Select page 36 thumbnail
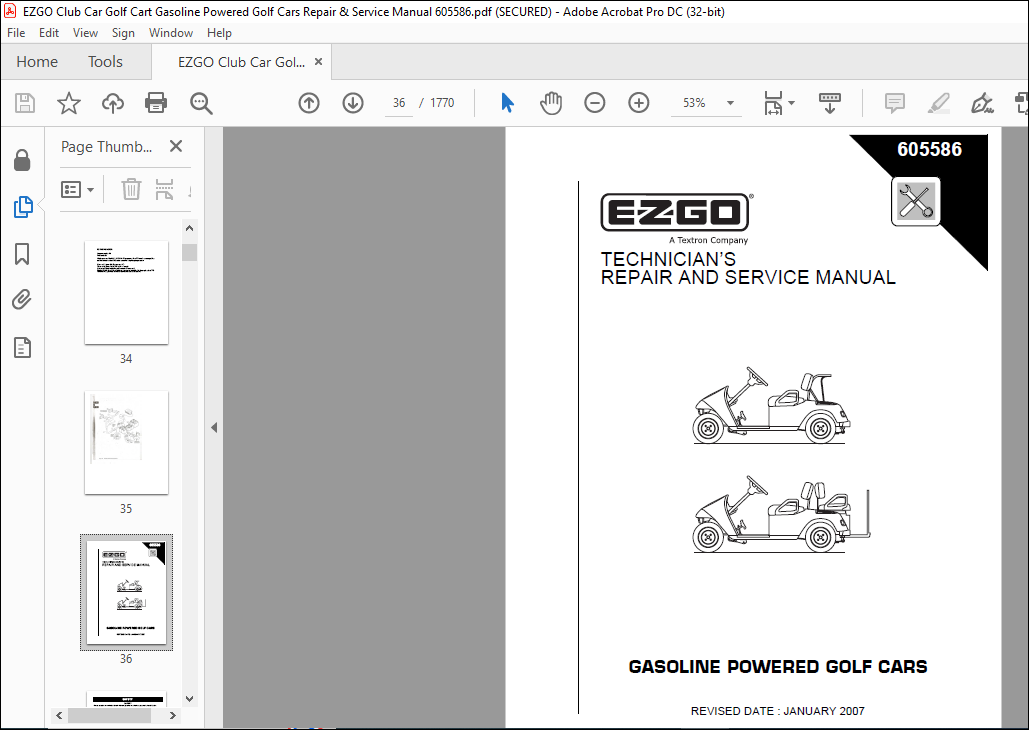The image size is (1029, 730). pos(126,592)
